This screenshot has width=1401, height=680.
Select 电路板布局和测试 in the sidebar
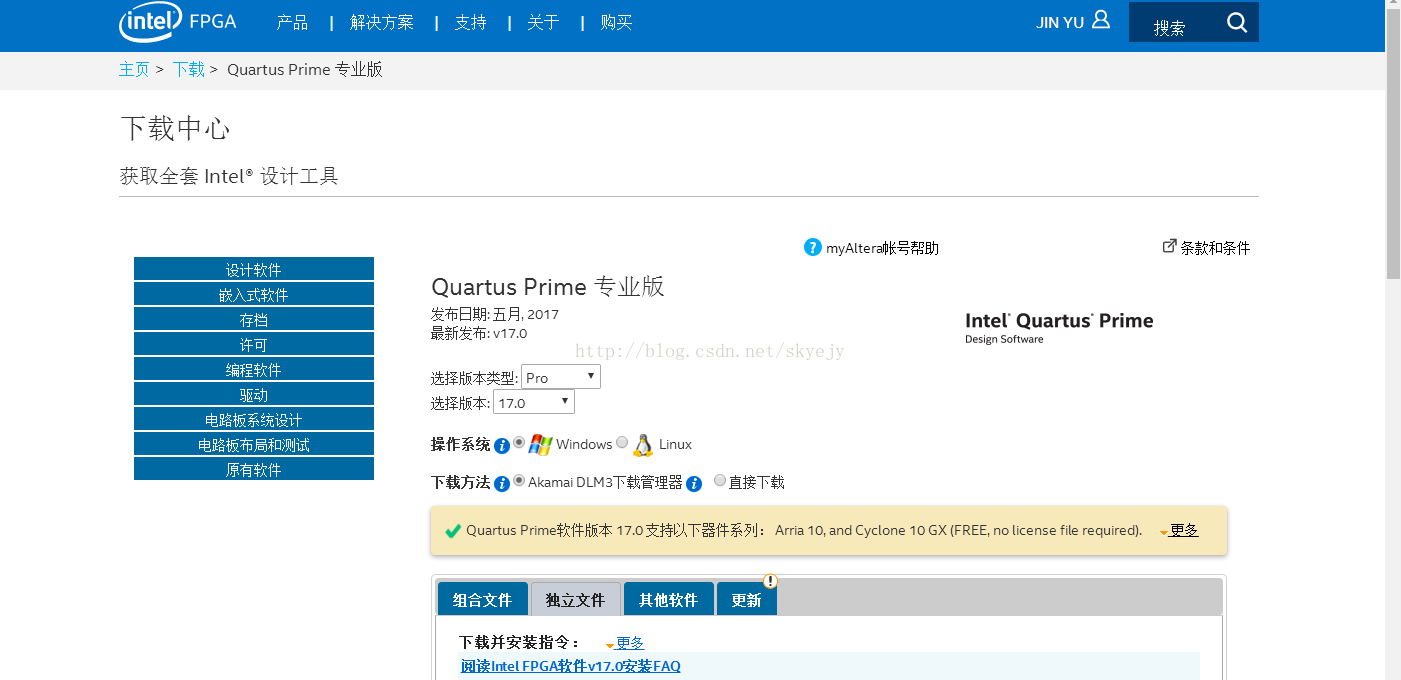(254, 444)
